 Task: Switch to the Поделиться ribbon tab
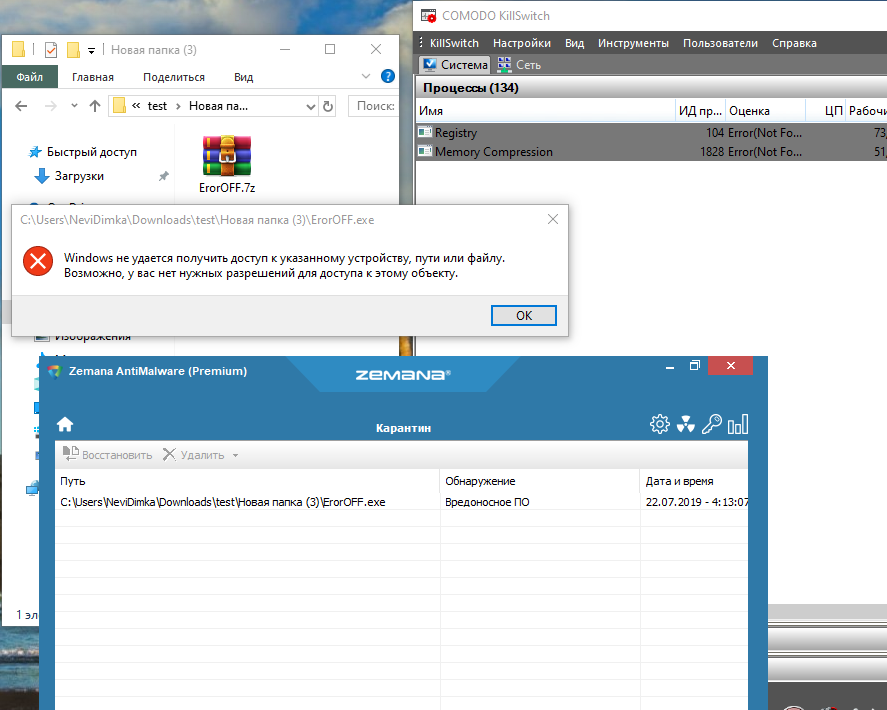point(174,77)
